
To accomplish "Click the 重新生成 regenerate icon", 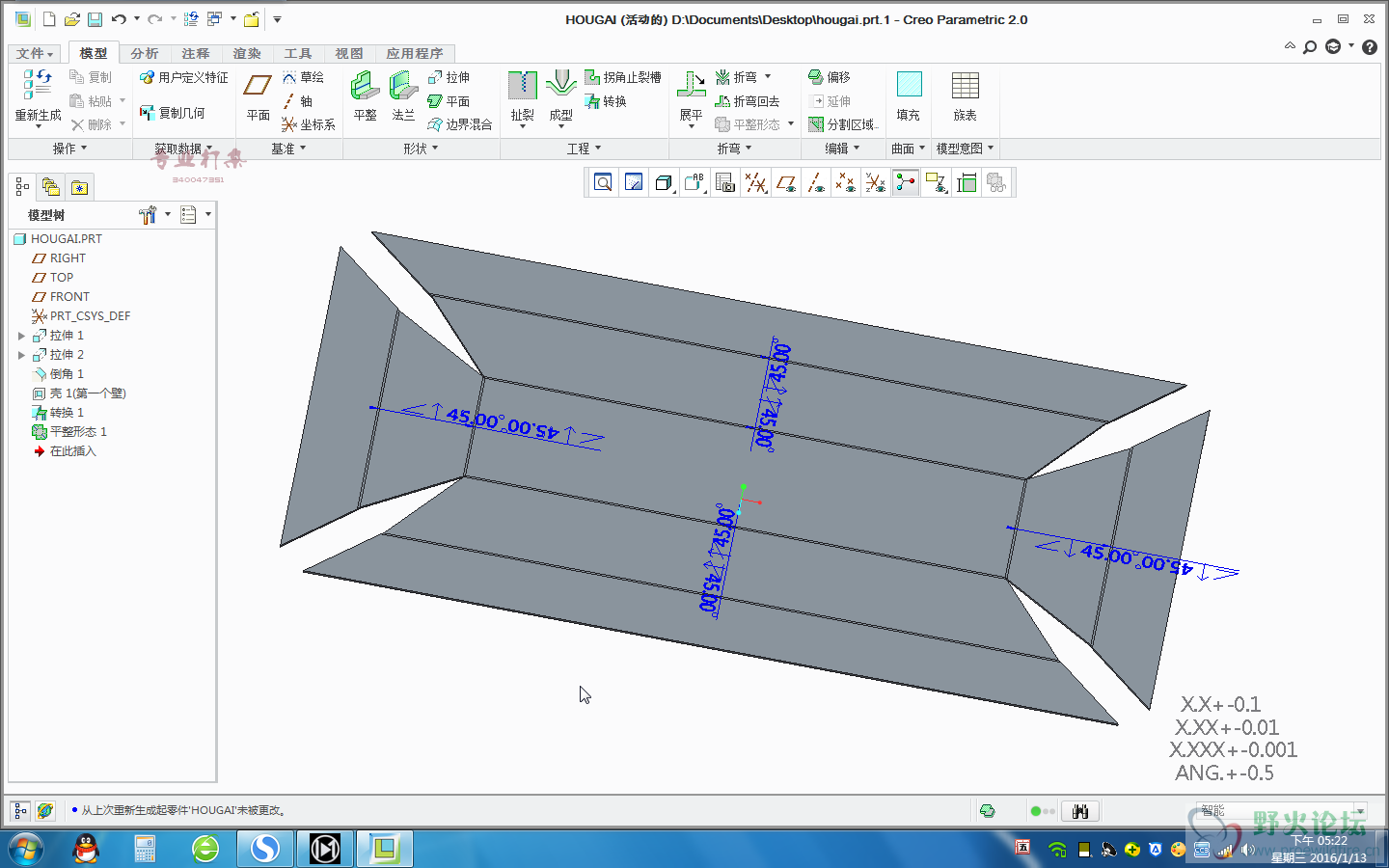I will tap(38, 85).
